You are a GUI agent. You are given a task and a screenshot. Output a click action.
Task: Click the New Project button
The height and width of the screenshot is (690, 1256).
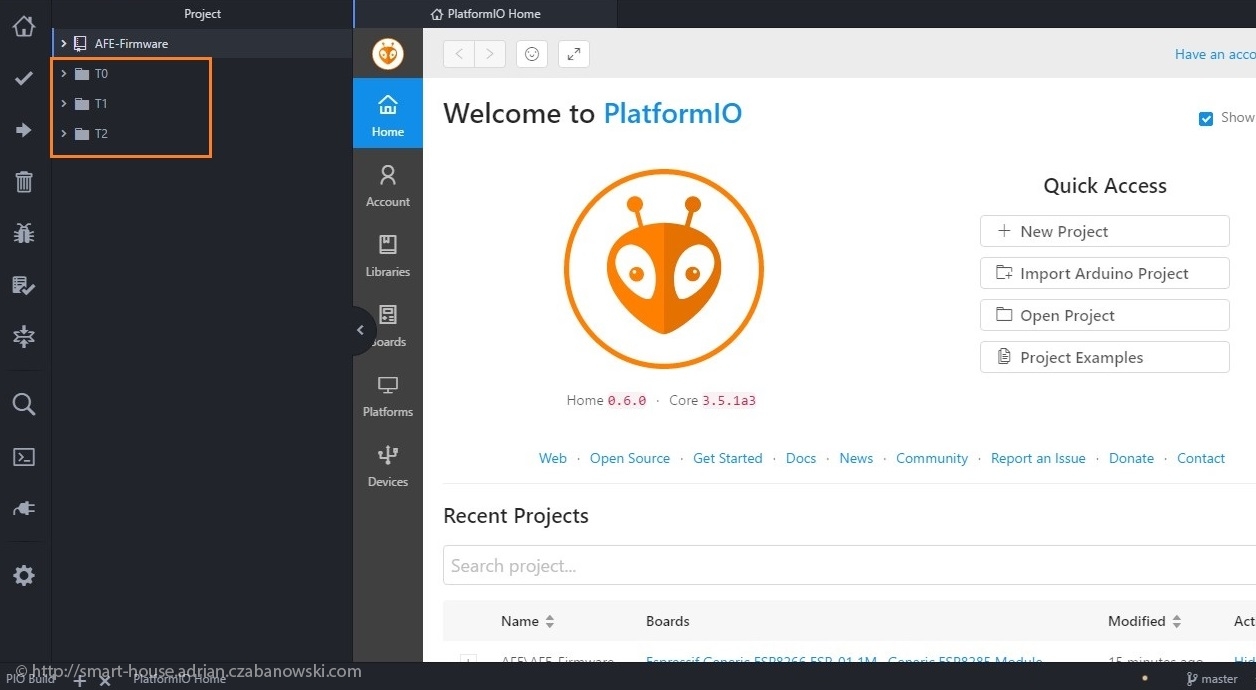pyautogui.click(x=1105, y=231)
